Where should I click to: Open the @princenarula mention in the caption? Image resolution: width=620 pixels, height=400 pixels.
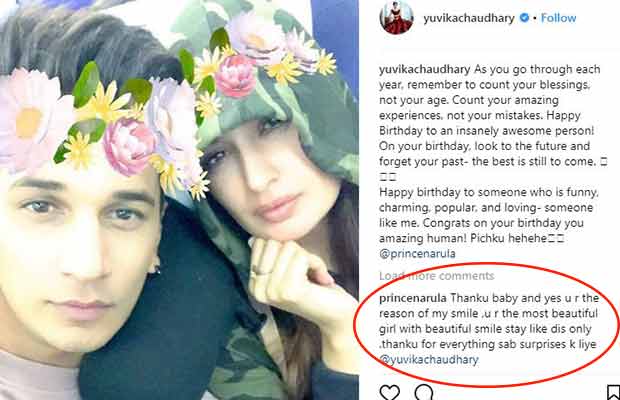click(417, 253)
